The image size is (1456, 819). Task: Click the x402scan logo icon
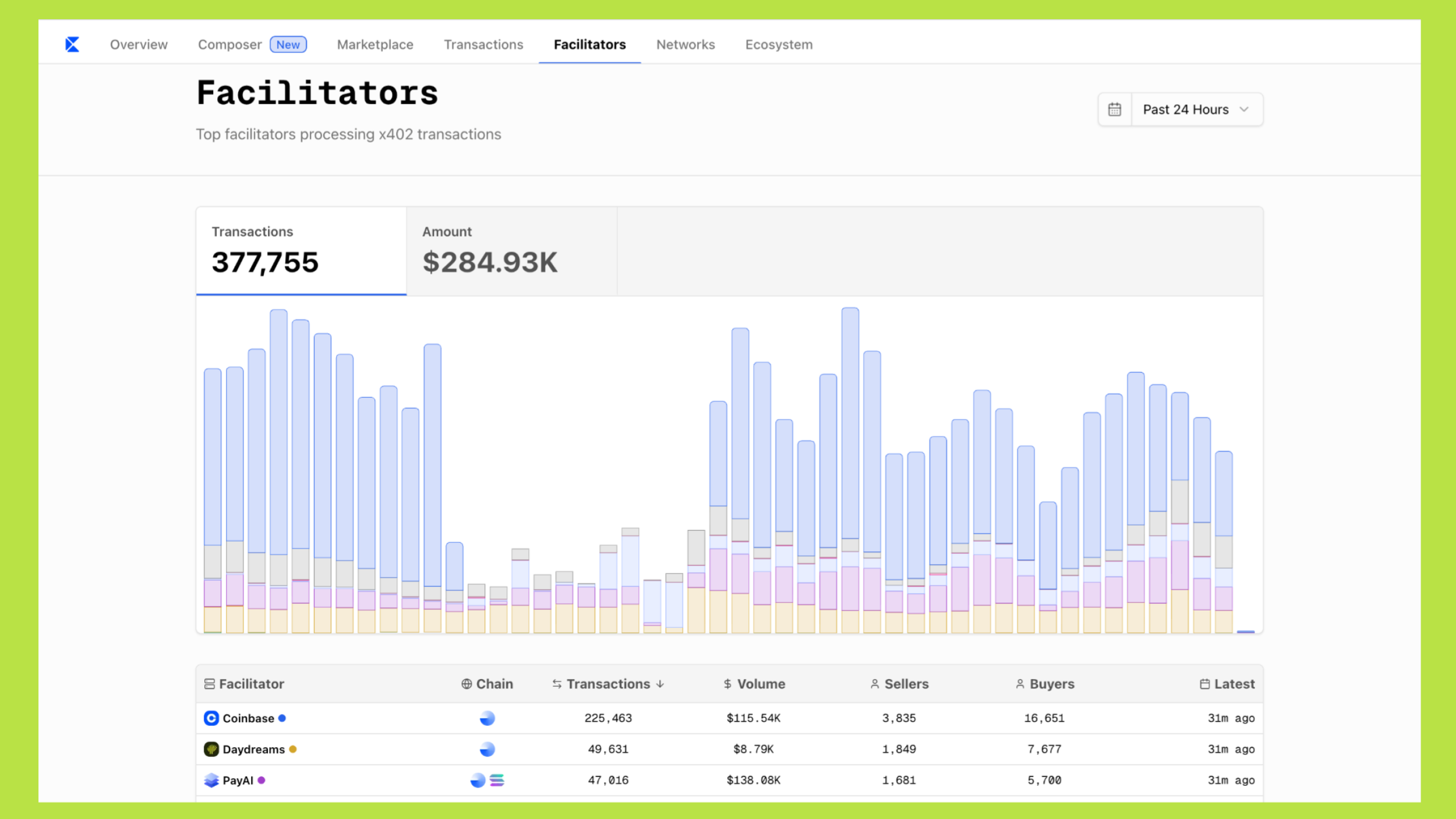click(x=72, y=44)
